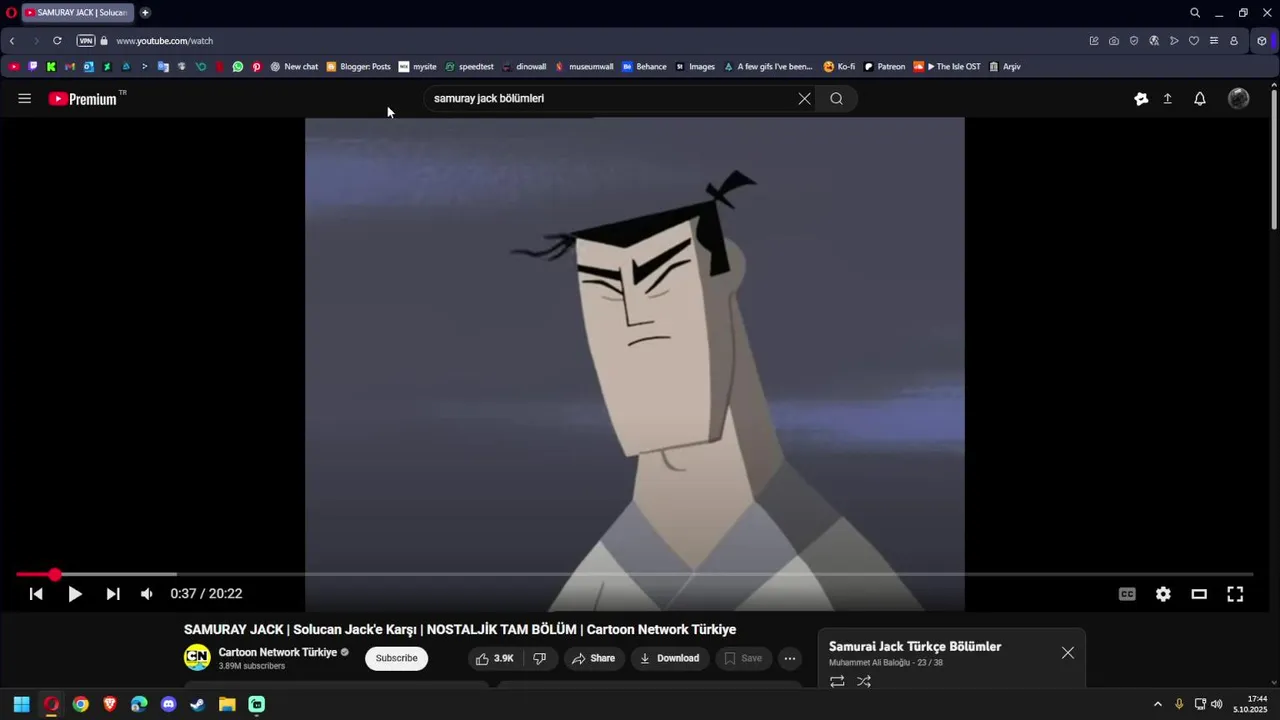Open the browser snapshot camera icon
This screenshot has width=1280, height=720.
tap(1114, 41)
